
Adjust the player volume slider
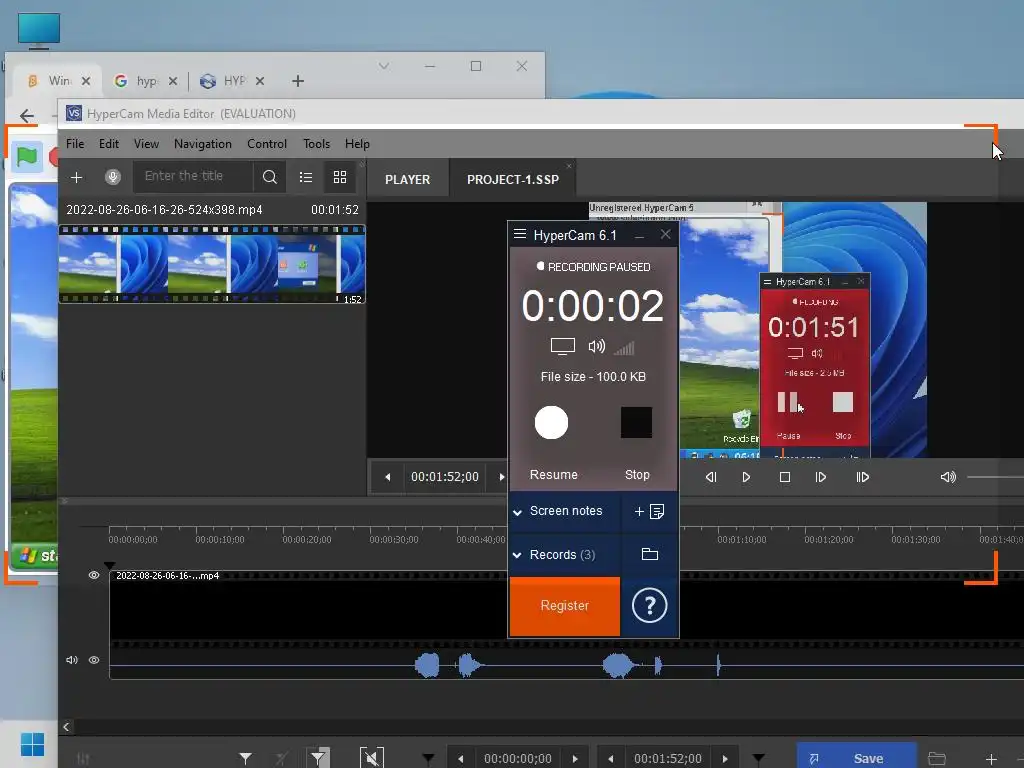pos(995,477)
